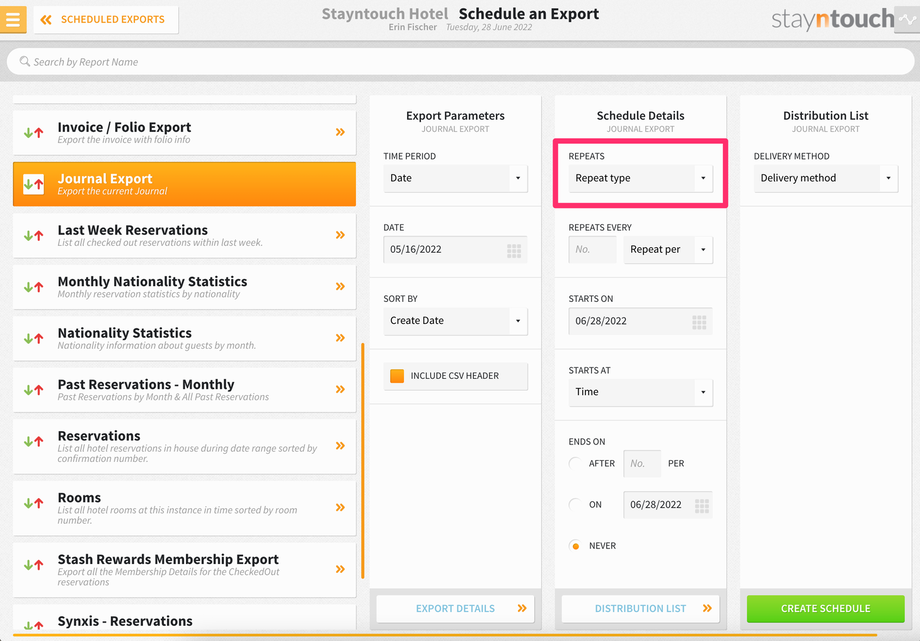Click Last Week Reservations double chevron
This screenshot has width=920, height=641.
pos(340,235)
